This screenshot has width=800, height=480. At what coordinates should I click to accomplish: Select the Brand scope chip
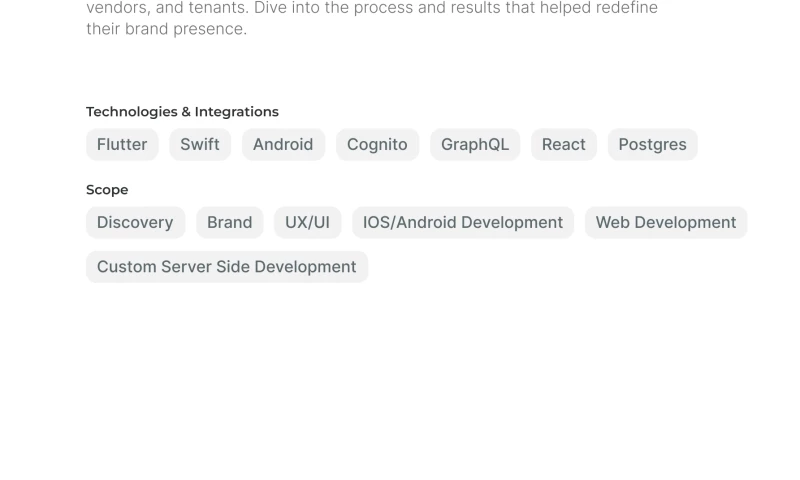[x=229, y=222]
